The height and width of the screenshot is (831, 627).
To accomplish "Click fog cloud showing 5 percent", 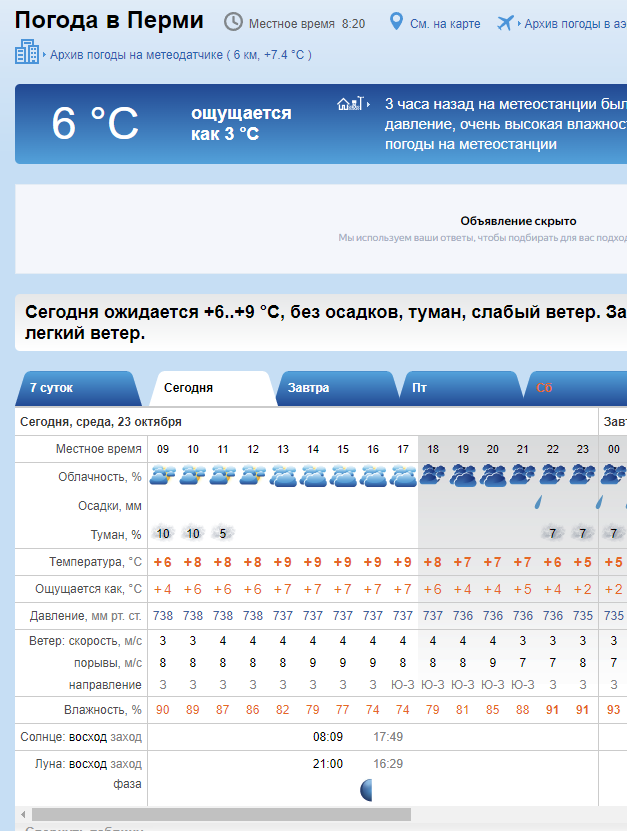I will pyautogui.click(x=223, y=533).
